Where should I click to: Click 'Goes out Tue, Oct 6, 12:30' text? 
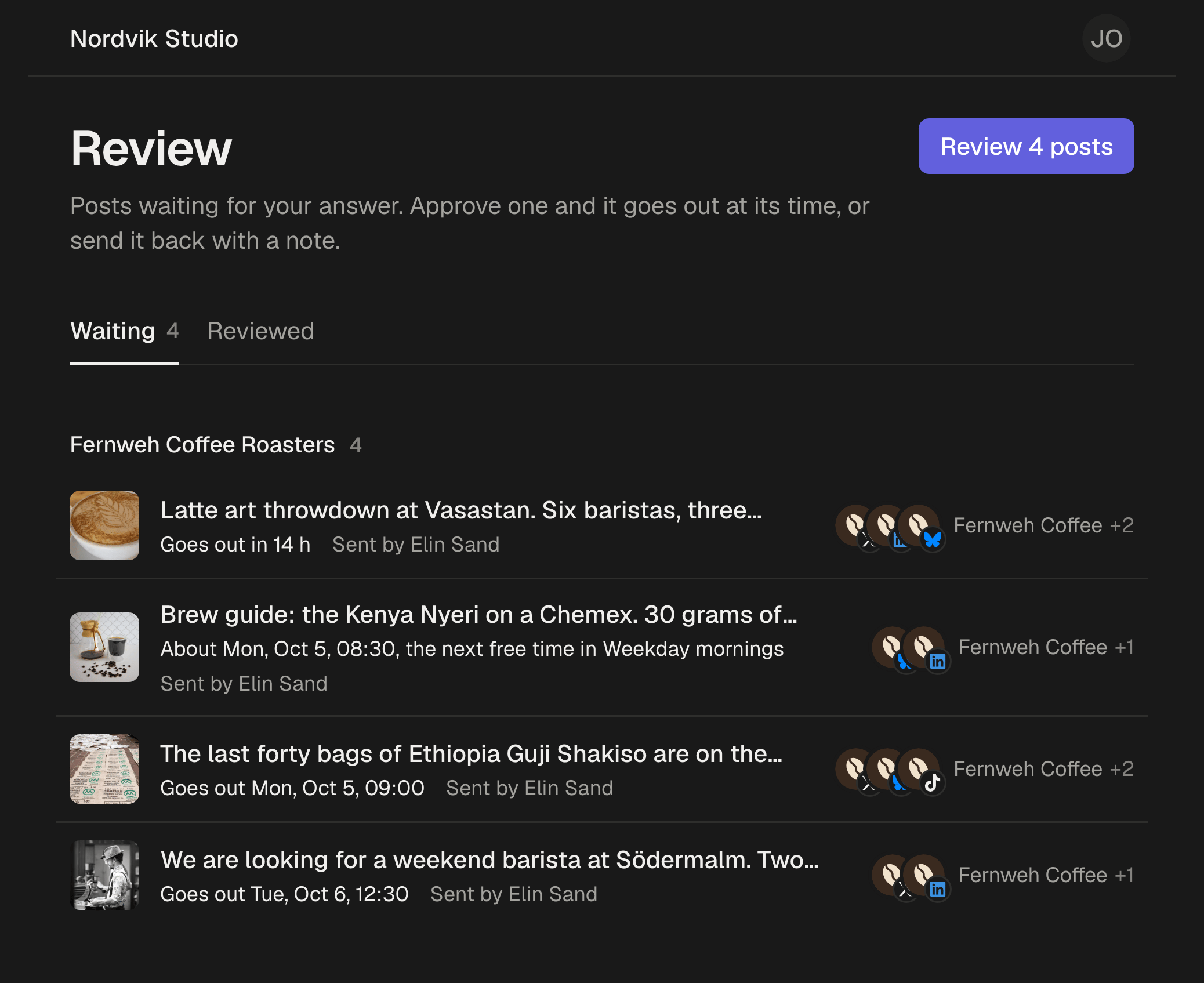pyautogui.click(x=285, y=894)
